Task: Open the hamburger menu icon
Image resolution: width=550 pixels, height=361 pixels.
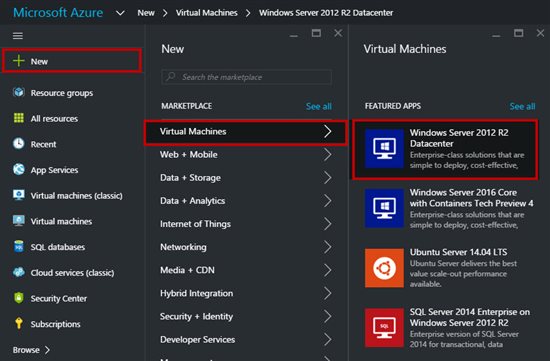Action: pos(18,35)
